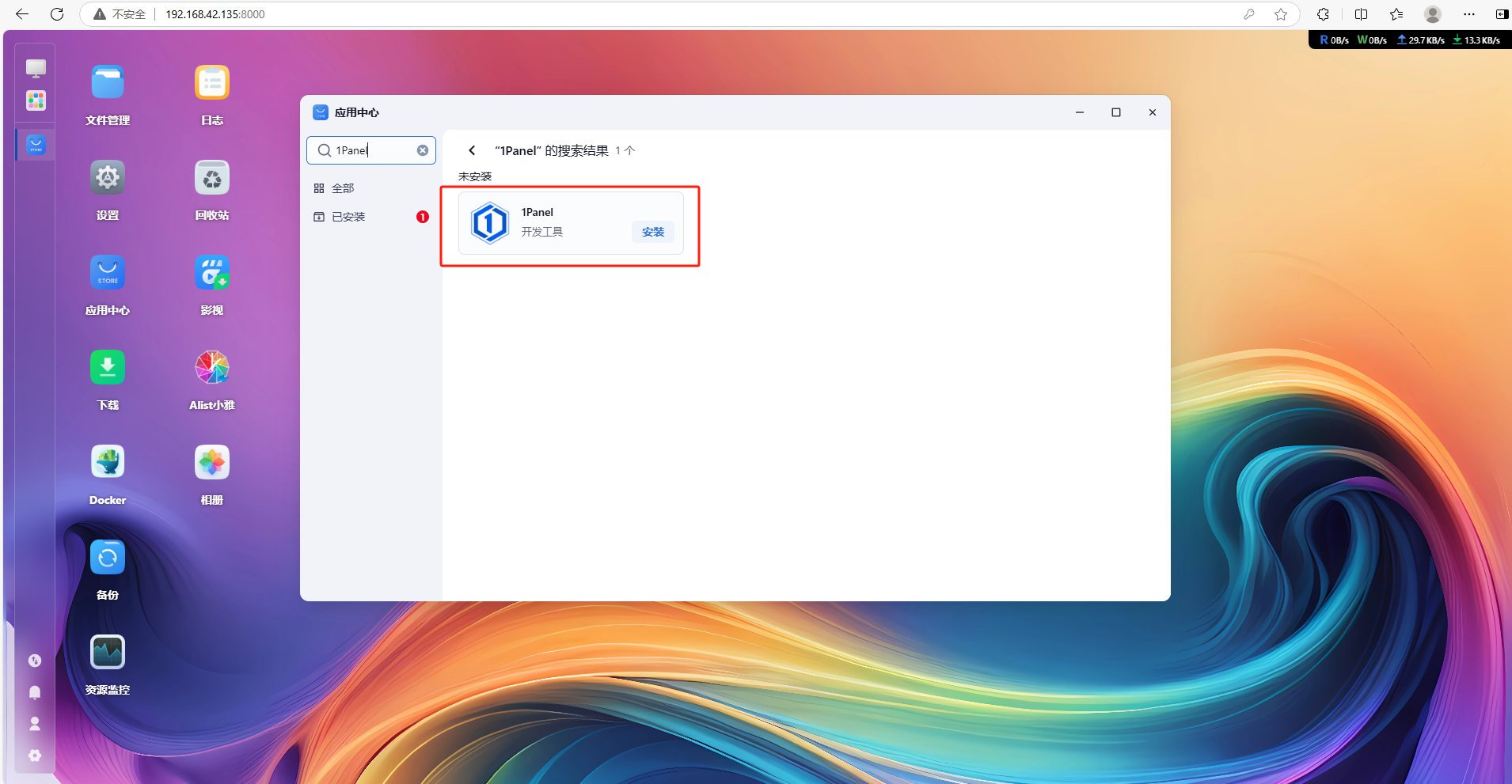Open the browser extensions icon
Image resolution: width=1512 pixels, height=784 pixels.
tap(1323, 14)
